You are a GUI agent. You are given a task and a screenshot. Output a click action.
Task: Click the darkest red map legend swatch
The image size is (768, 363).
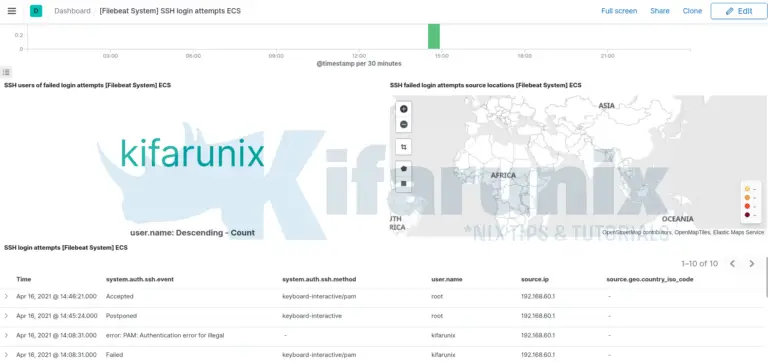coord(747,215)
